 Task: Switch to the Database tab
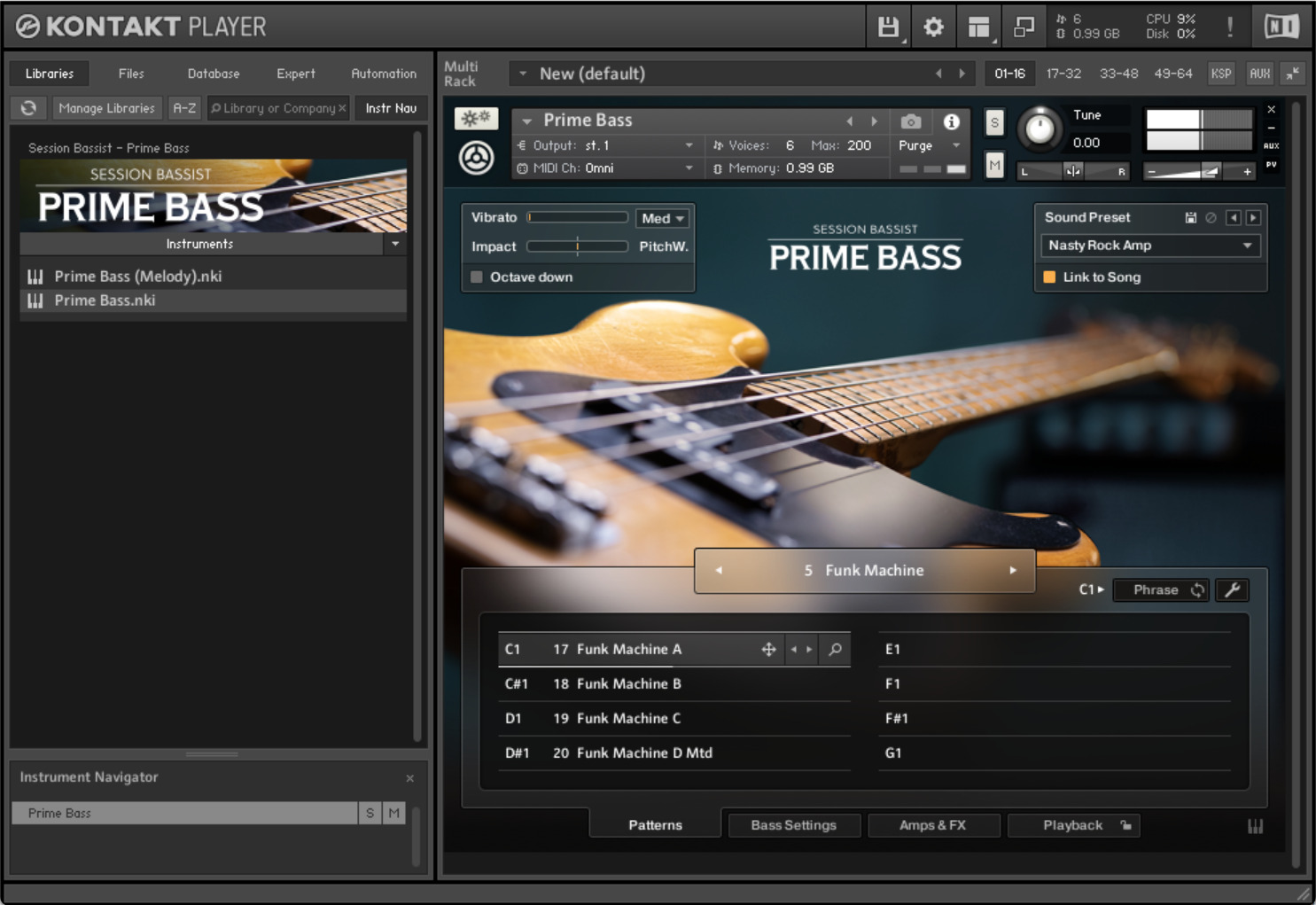click(214, 74)
